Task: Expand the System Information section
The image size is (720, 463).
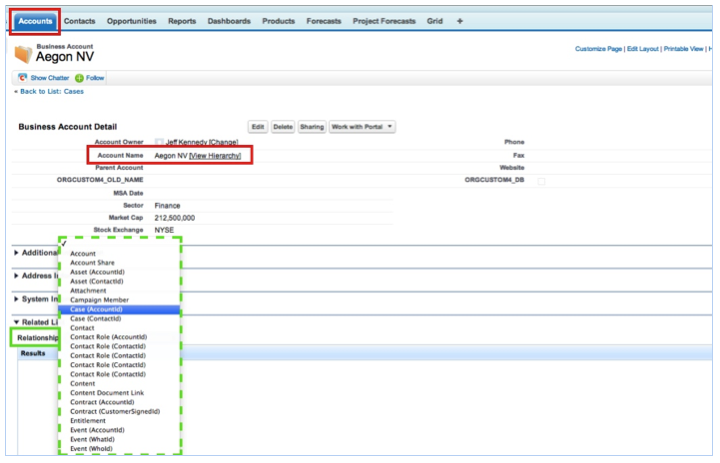Action: point(17,298)
